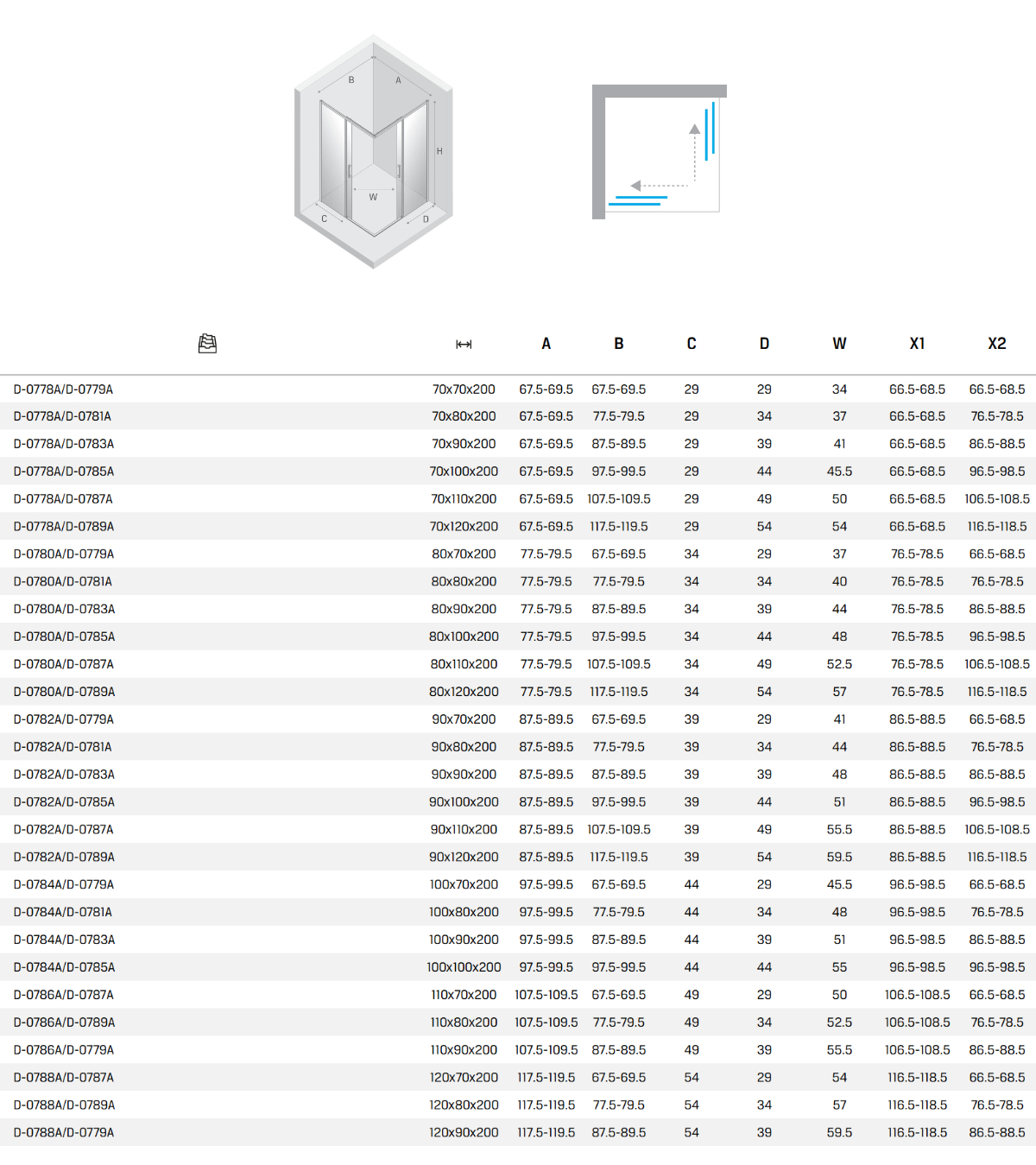
Task: Select the 100x100x200 size cell
Action: coord(464,967)
